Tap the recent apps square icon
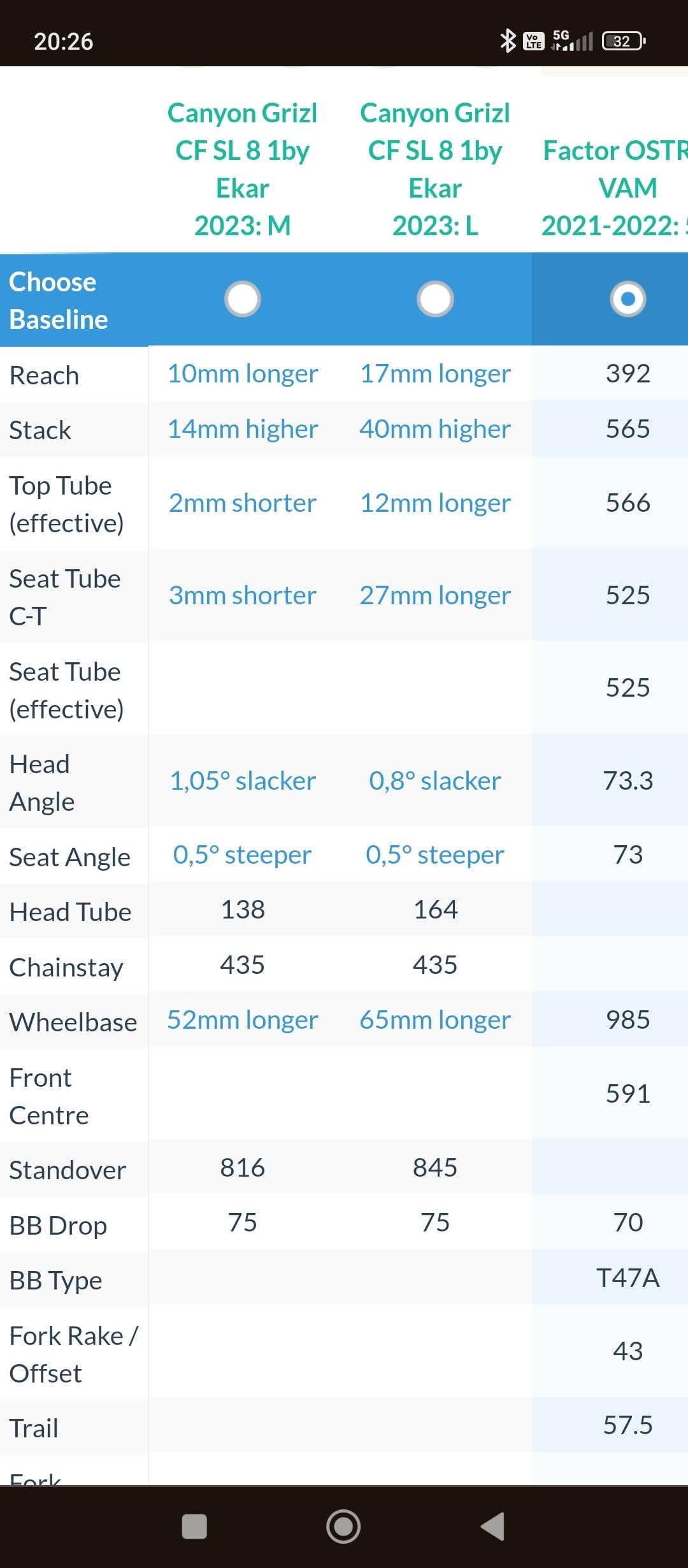This screenshot has width=688, height=1568. click(194, 1527)
